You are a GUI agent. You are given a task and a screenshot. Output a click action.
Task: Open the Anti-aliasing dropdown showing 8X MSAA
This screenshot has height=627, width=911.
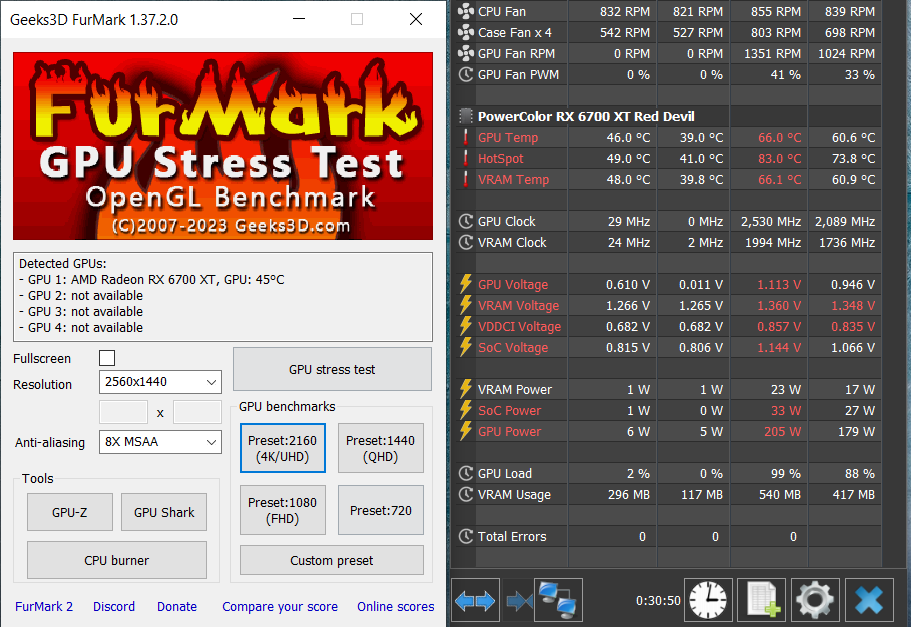pyautogui.click(x=160, y=442)
